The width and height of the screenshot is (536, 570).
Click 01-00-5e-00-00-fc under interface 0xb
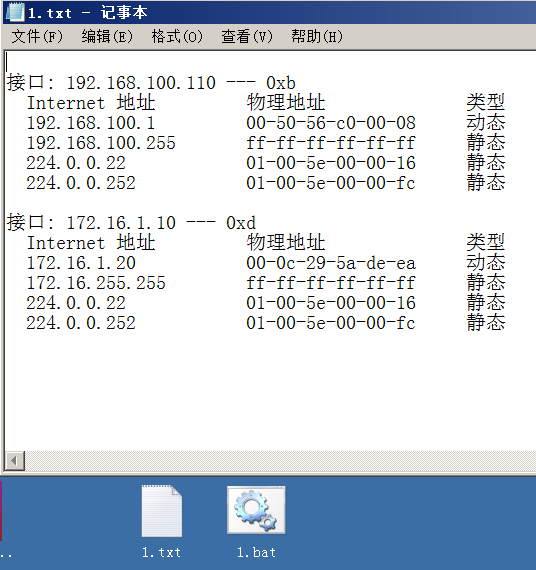pyautogui.click(x=331, y=183)
